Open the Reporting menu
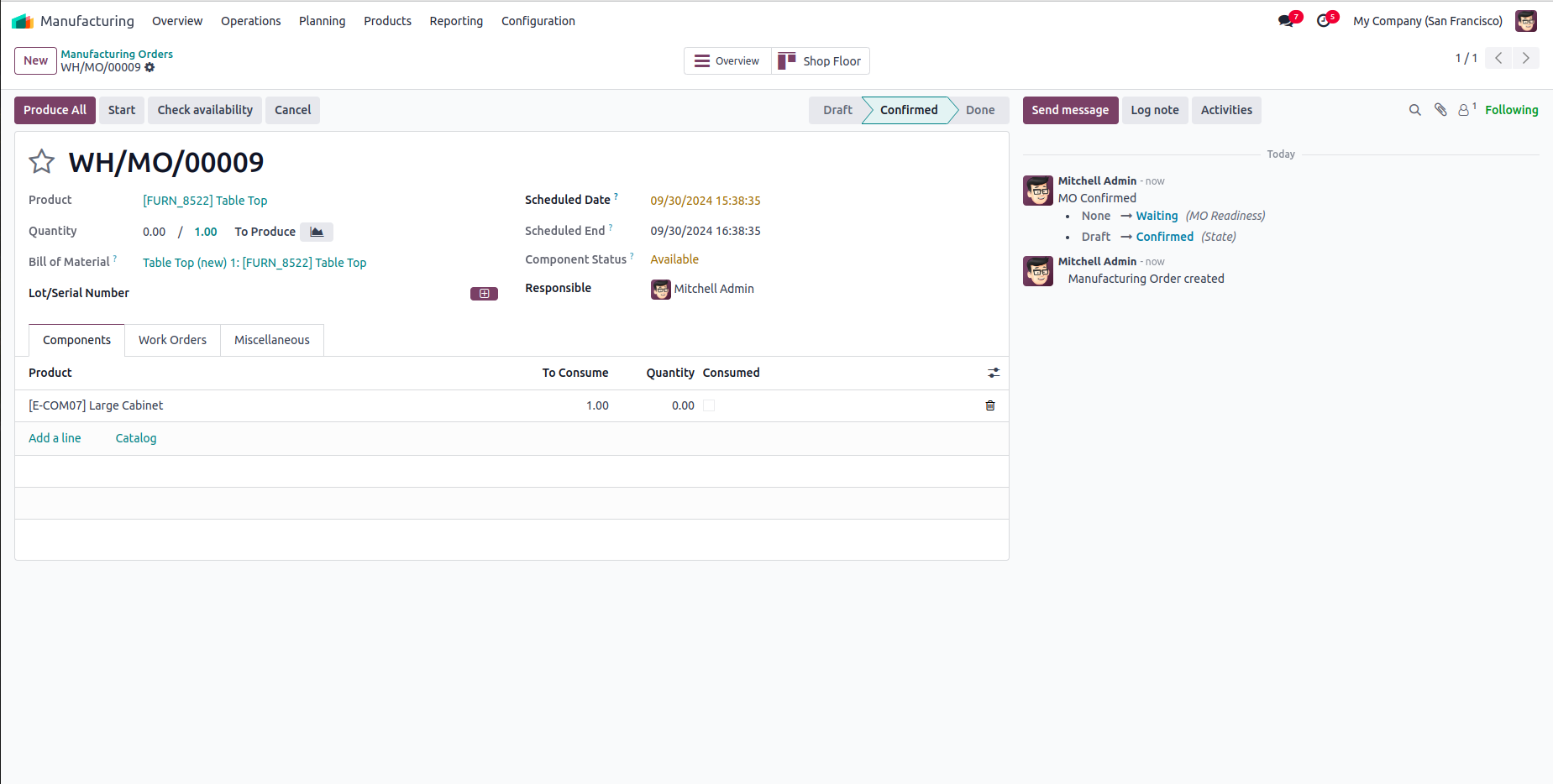The image size is (1553, 784). click(x=456, y=21)
